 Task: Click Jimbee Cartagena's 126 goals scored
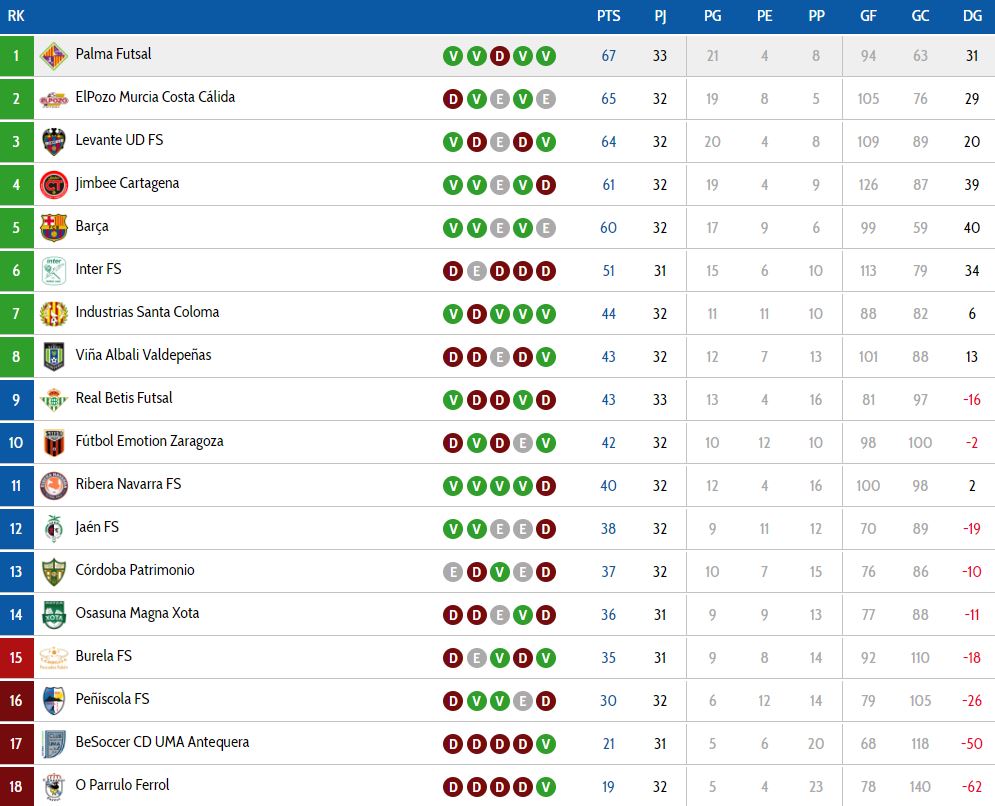point(868,185)
